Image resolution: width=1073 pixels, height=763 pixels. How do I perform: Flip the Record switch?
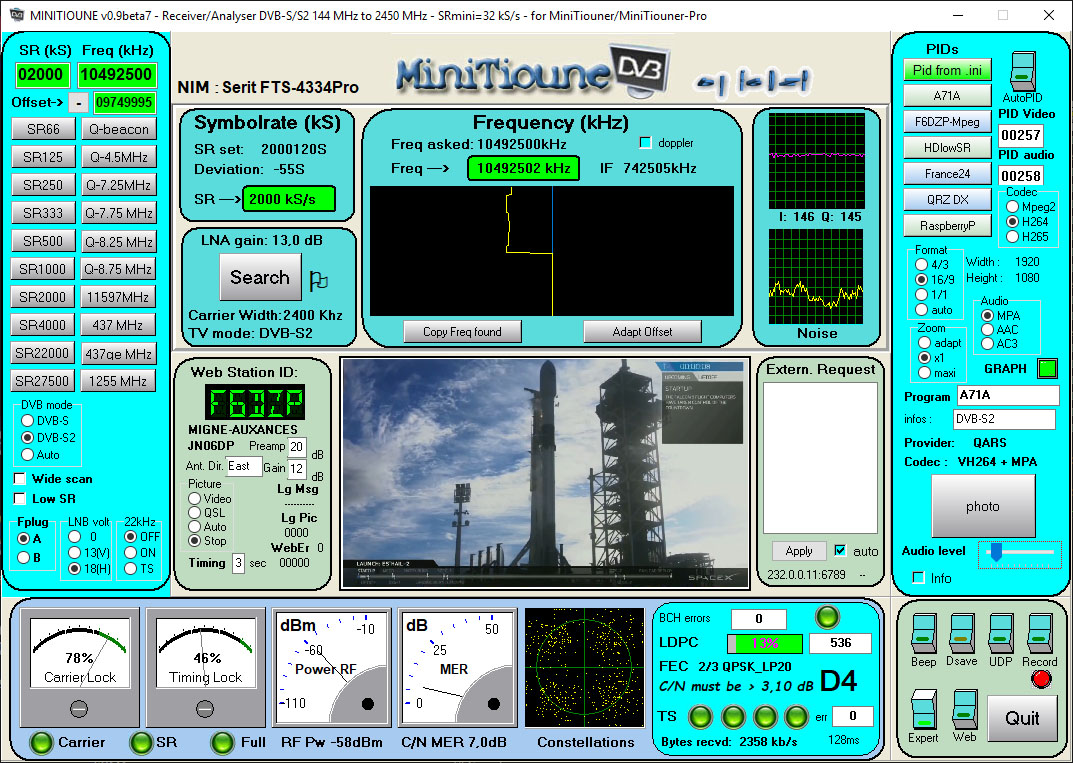click(x=1040, y=634)
